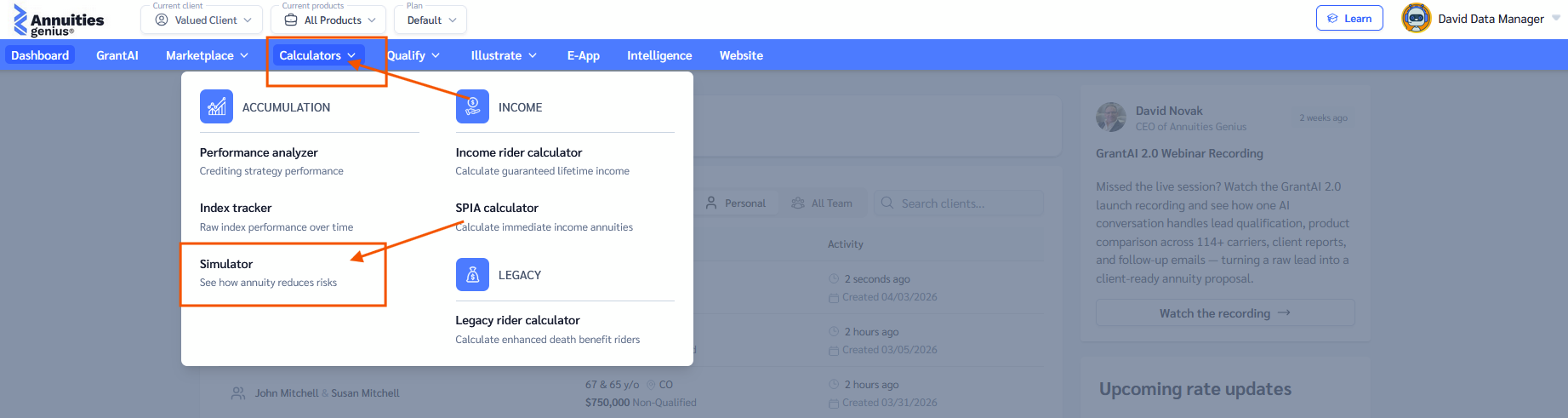Go to the Dashboard tab

(x=40, y=55)
